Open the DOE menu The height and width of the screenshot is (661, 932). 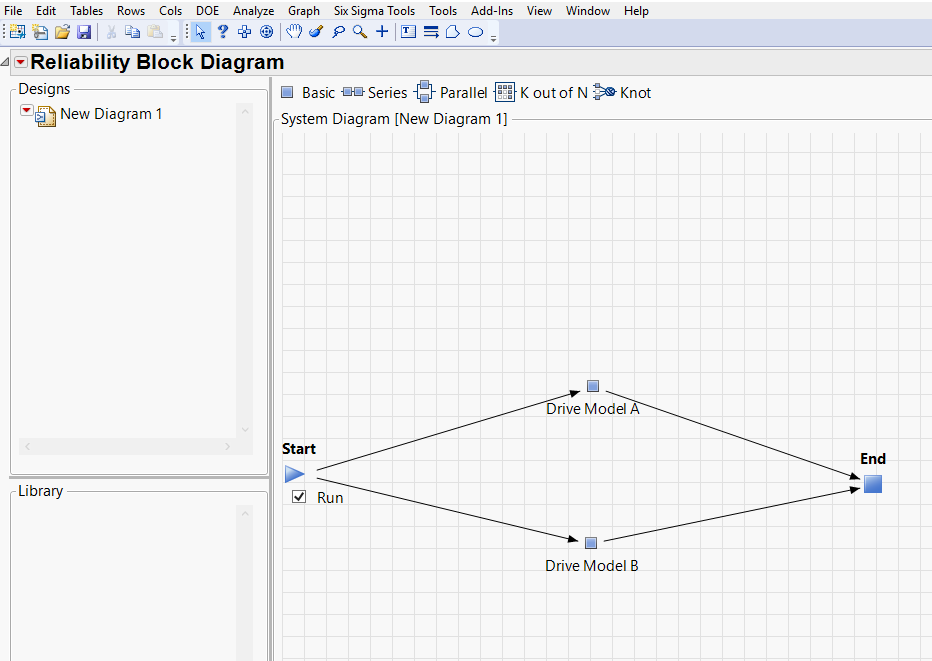pyautogui.click(x=207, y=11)
